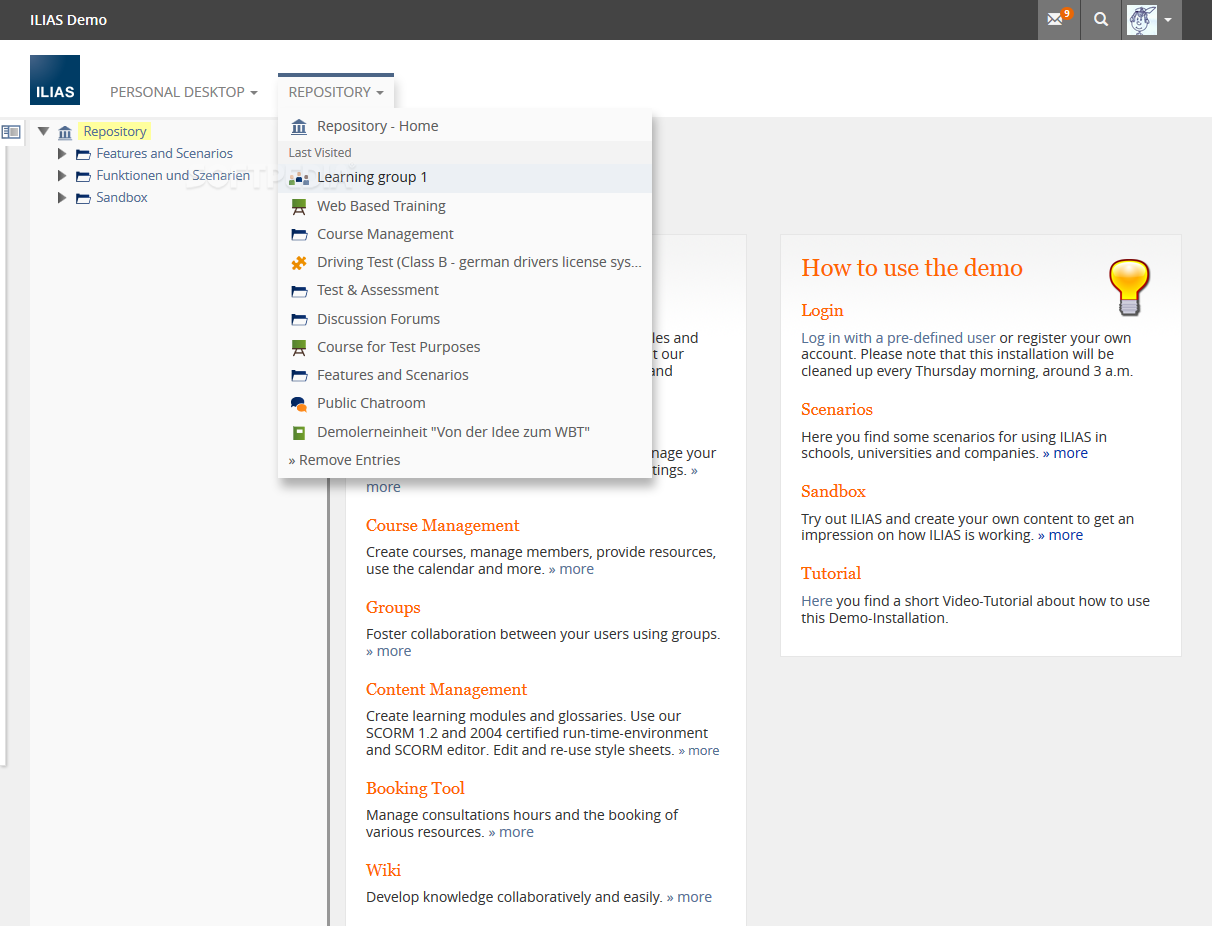The image size is (1212, 926).
Task: Click the Test & Assessment folder icon
Action: pos(299,291)
